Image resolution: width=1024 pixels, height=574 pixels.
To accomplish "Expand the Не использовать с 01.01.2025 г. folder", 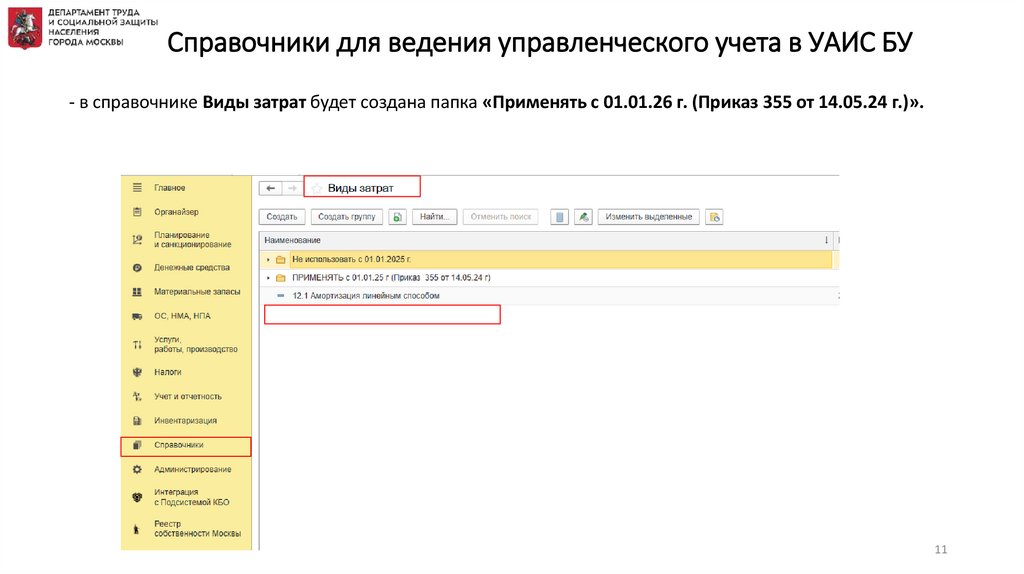I will [268, 259].
